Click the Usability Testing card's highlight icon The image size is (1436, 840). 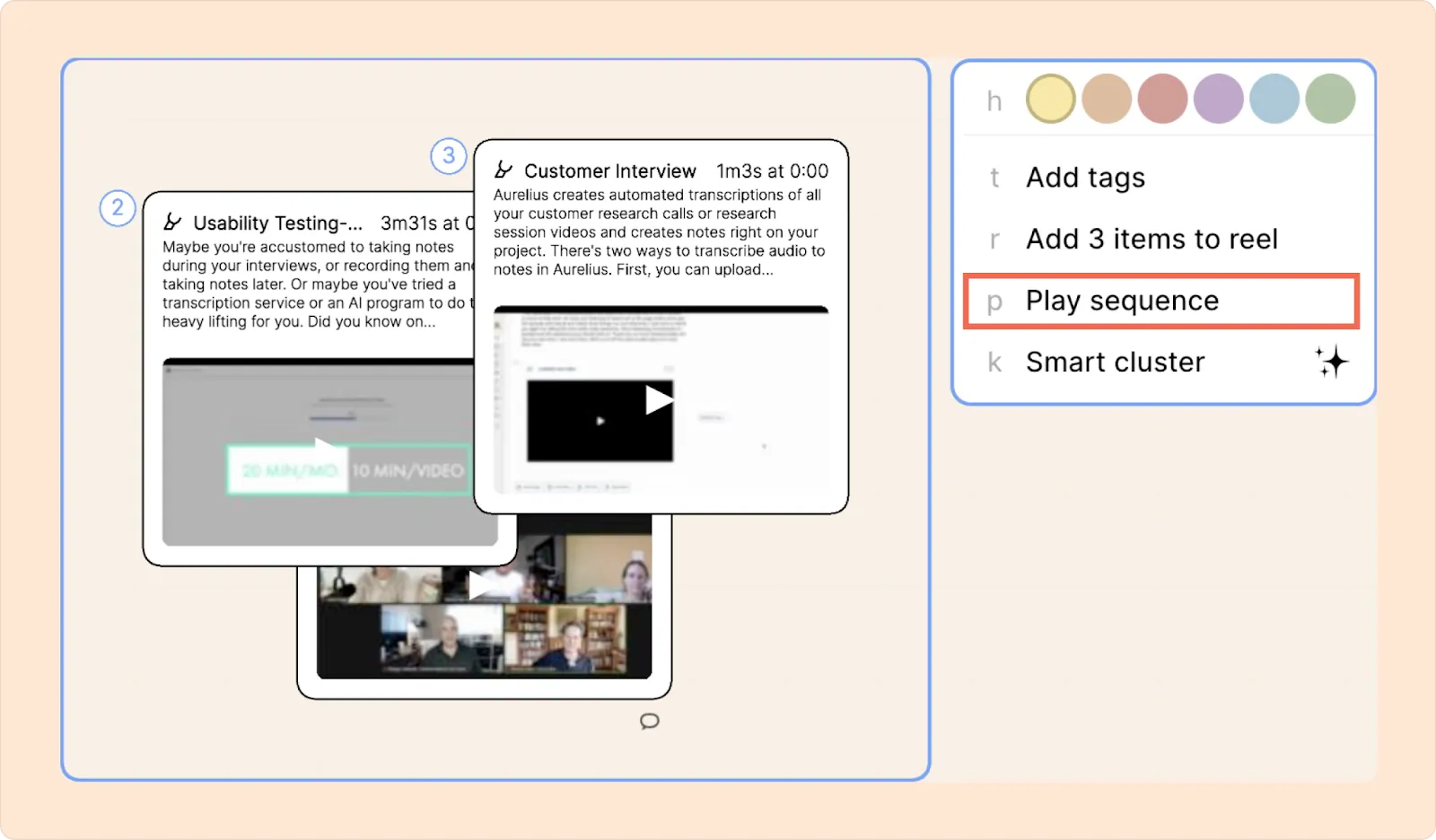click(x=172, y=222)
